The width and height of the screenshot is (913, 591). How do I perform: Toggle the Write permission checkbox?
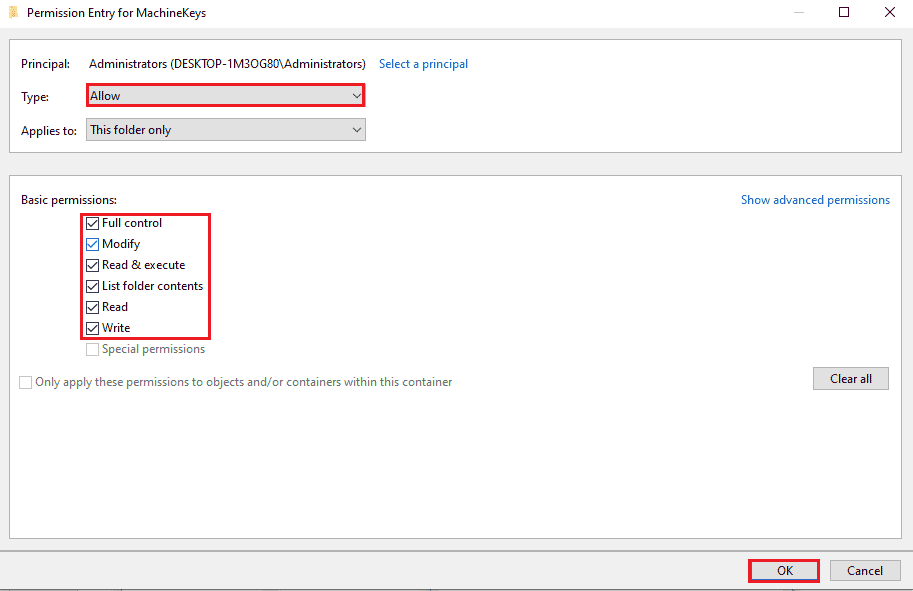pos(92,328)
